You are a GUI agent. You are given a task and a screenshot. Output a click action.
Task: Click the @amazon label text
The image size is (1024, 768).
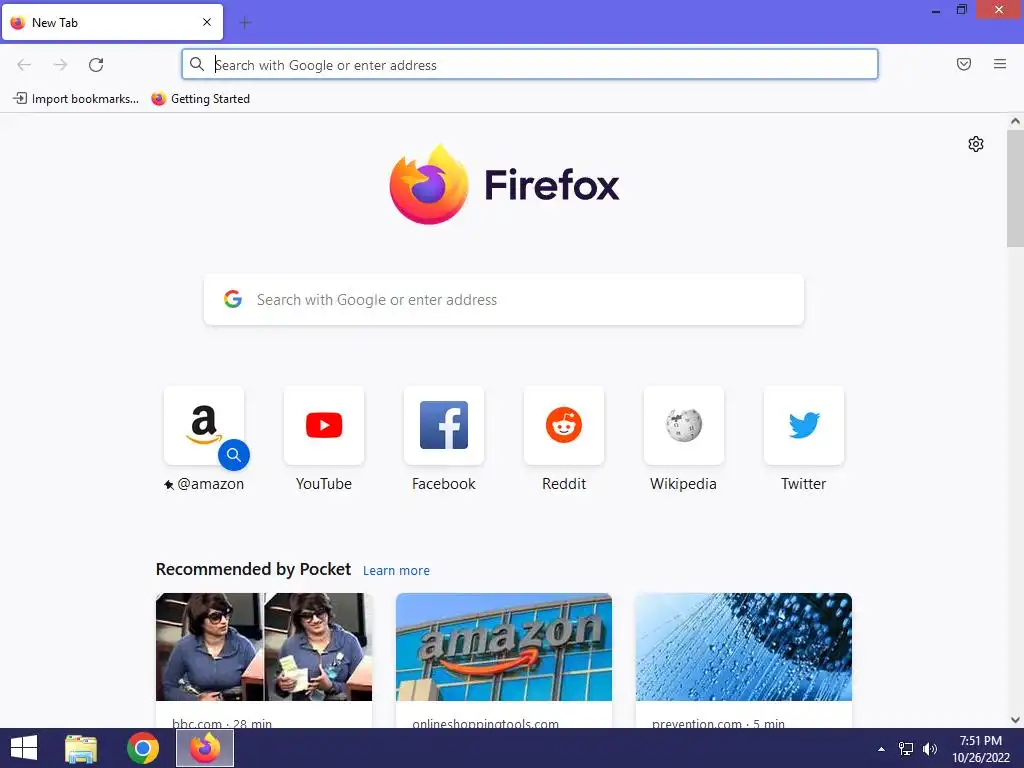click(x=210, y=484)
